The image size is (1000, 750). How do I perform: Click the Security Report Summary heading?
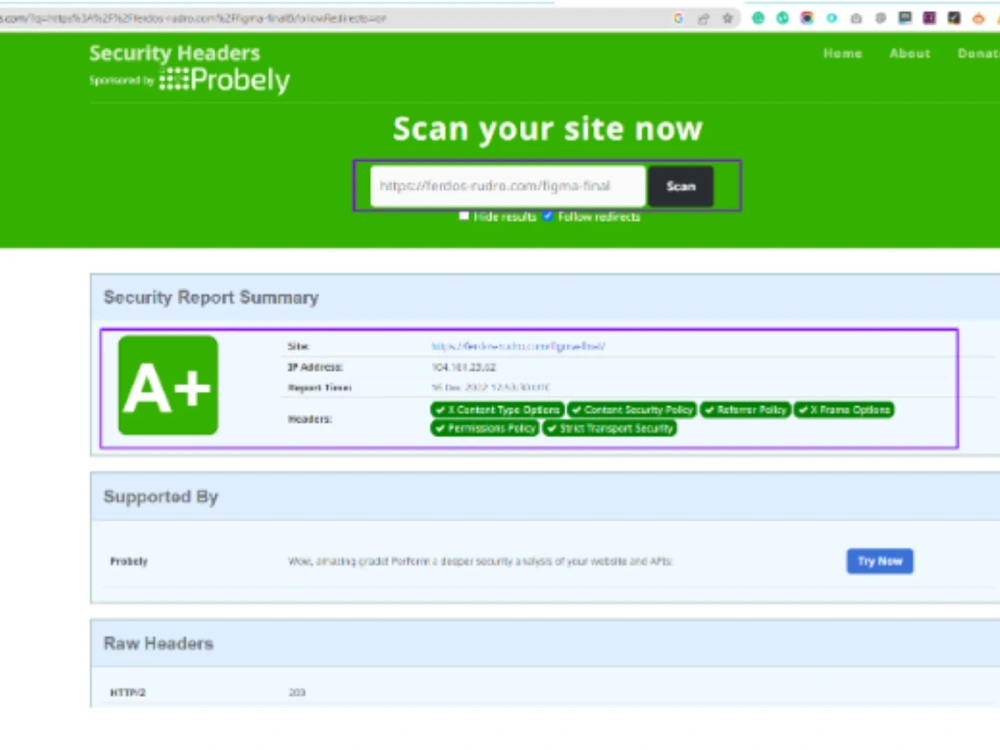[x=211, y=298]
